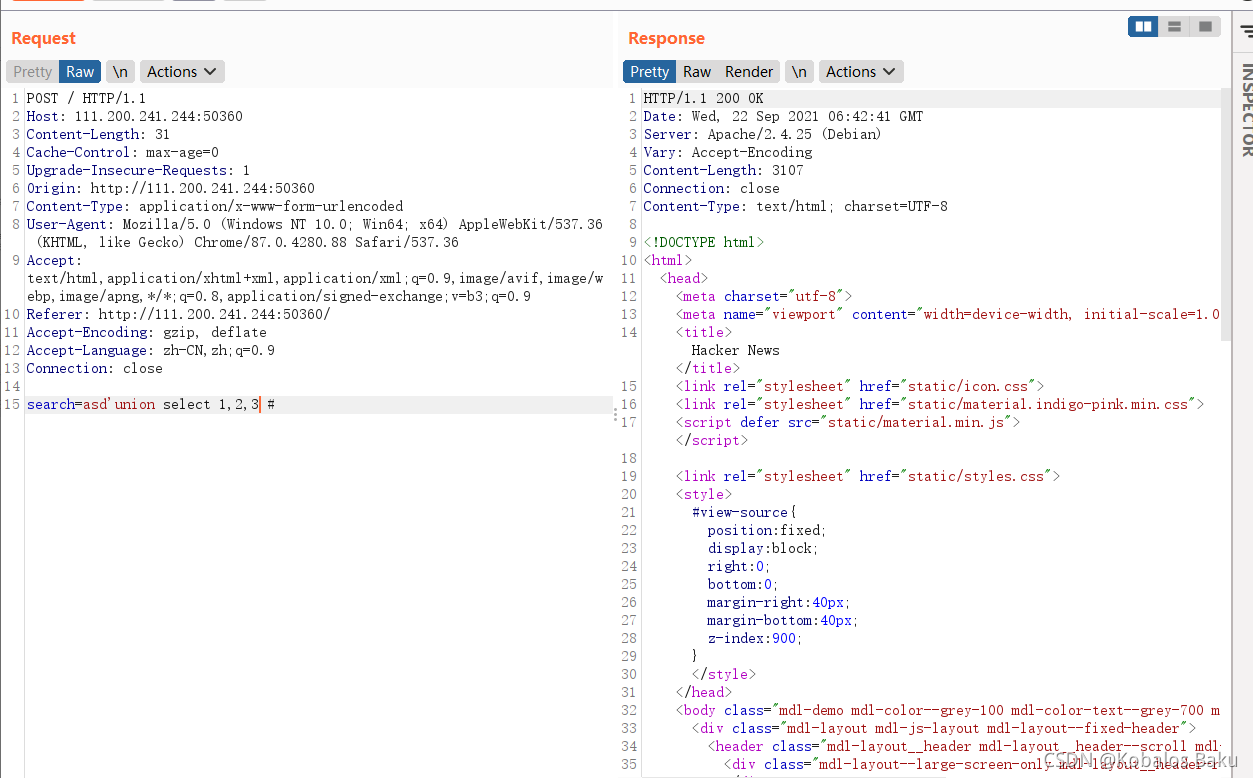Image resolution: width=1253 pixels, height=778 pixels.
Task: Switch to side-by-side request/response layout
Action: [1143, 27]
